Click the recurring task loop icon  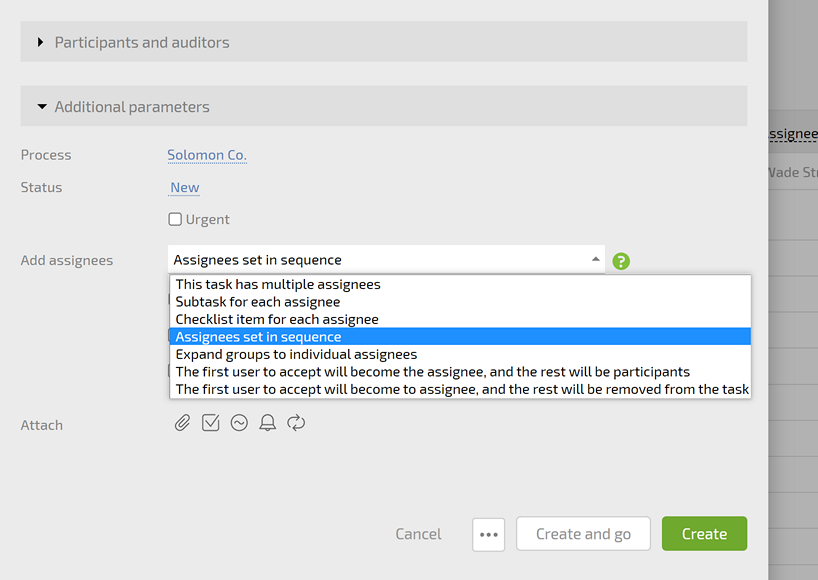pos(296,423)
